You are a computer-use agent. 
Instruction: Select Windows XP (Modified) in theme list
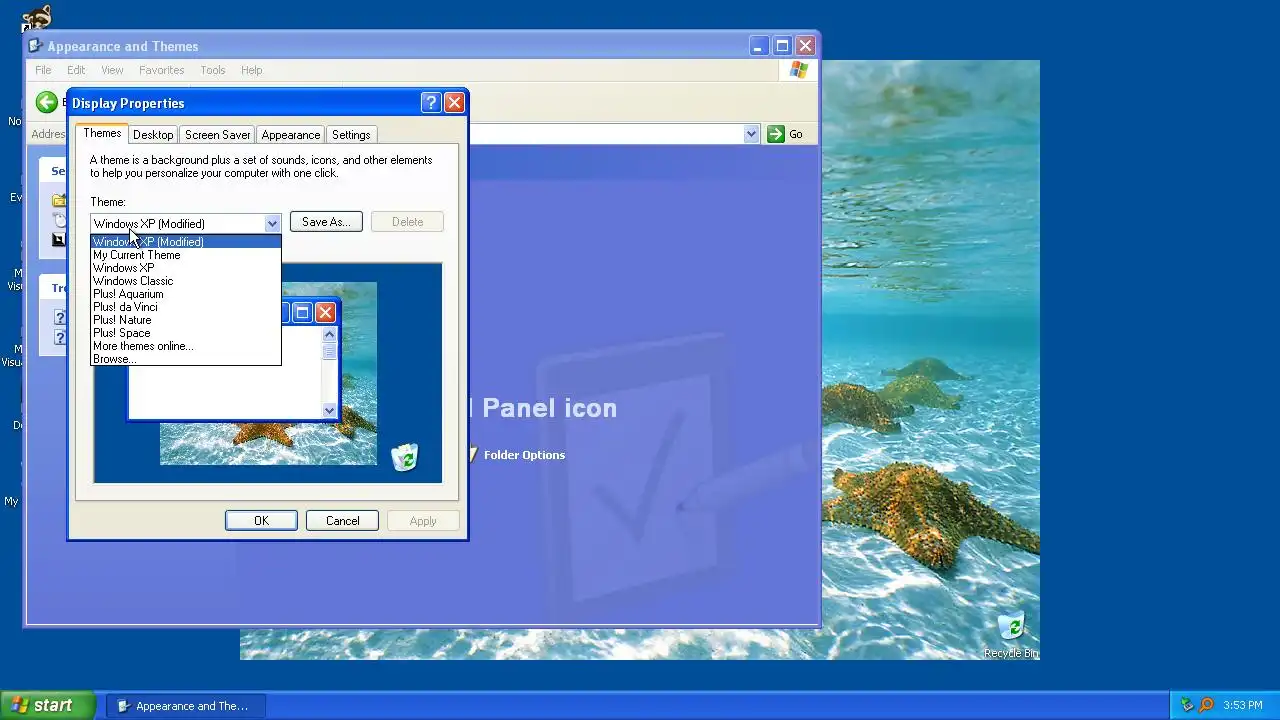(x=186, y=242)
